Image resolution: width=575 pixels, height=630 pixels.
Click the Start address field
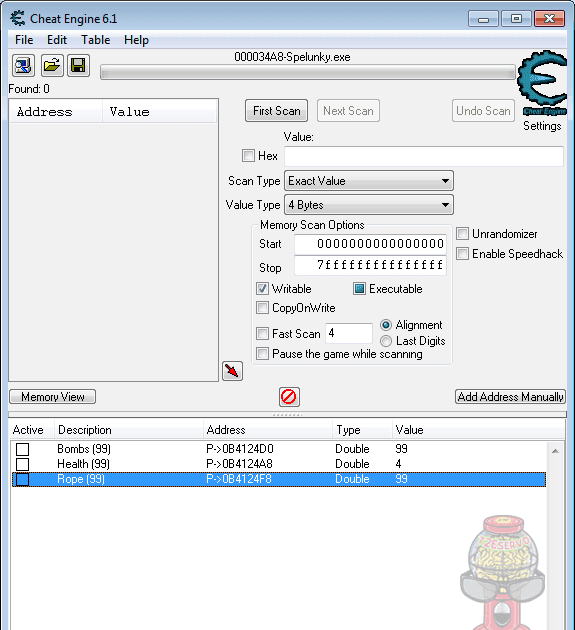(x=370, y=244)
